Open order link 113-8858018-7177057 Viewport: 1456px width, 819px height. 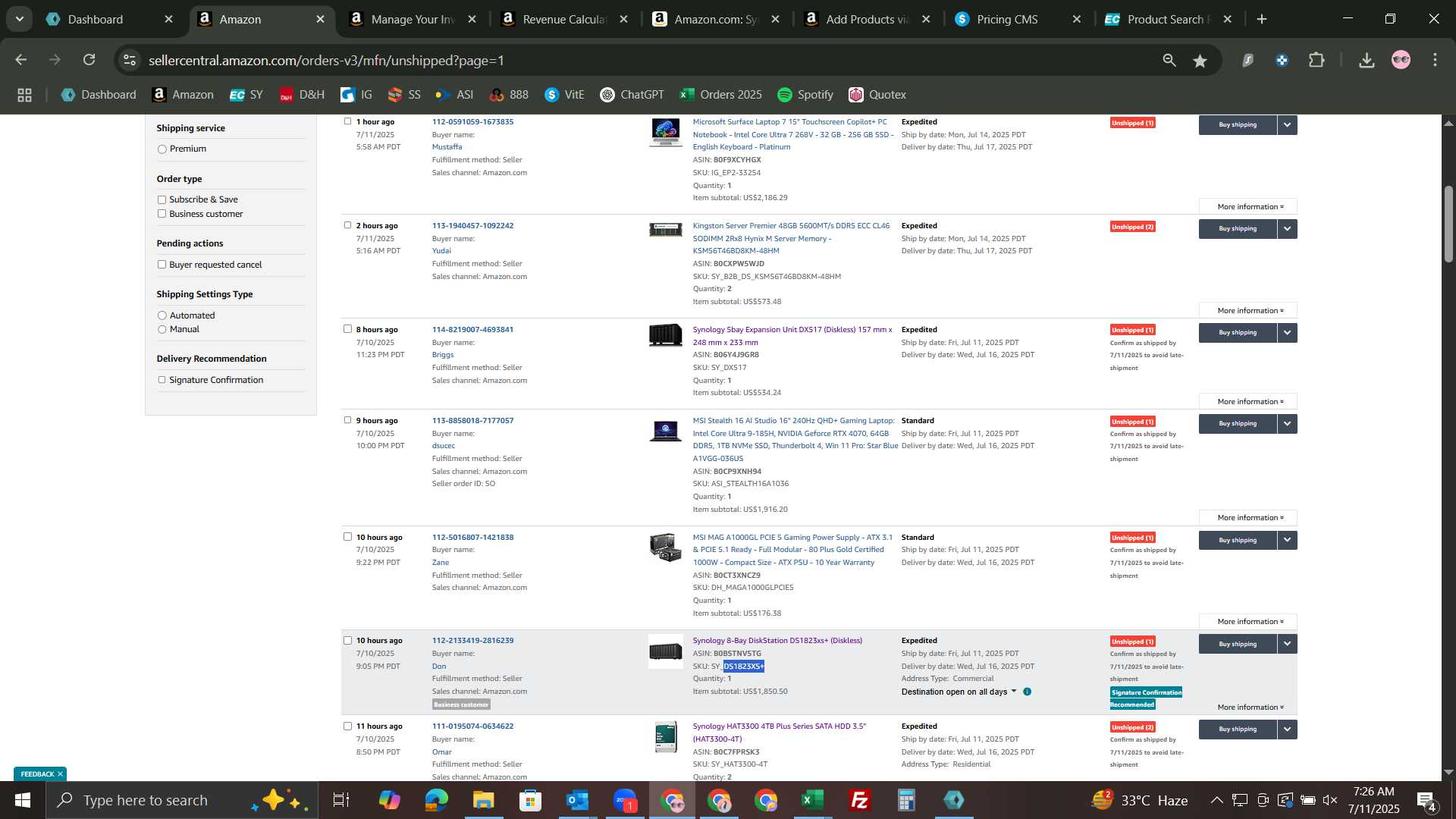pos(472,421)
